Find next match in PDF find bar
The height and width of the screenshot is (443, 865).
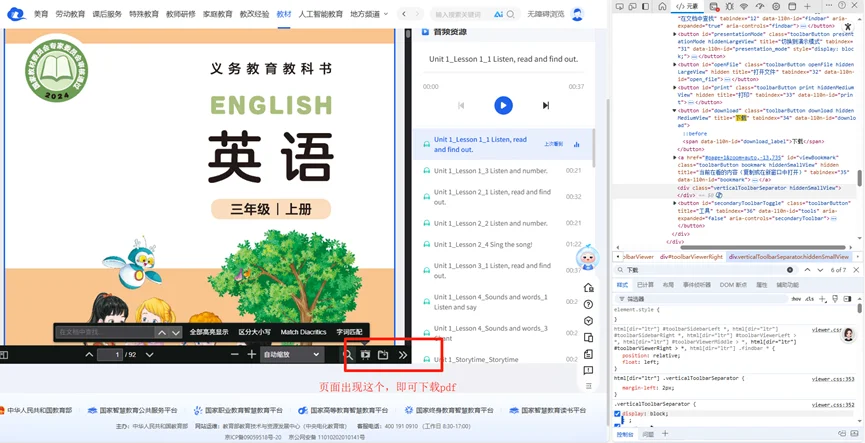pyautogui.click(x=175, y=333)
